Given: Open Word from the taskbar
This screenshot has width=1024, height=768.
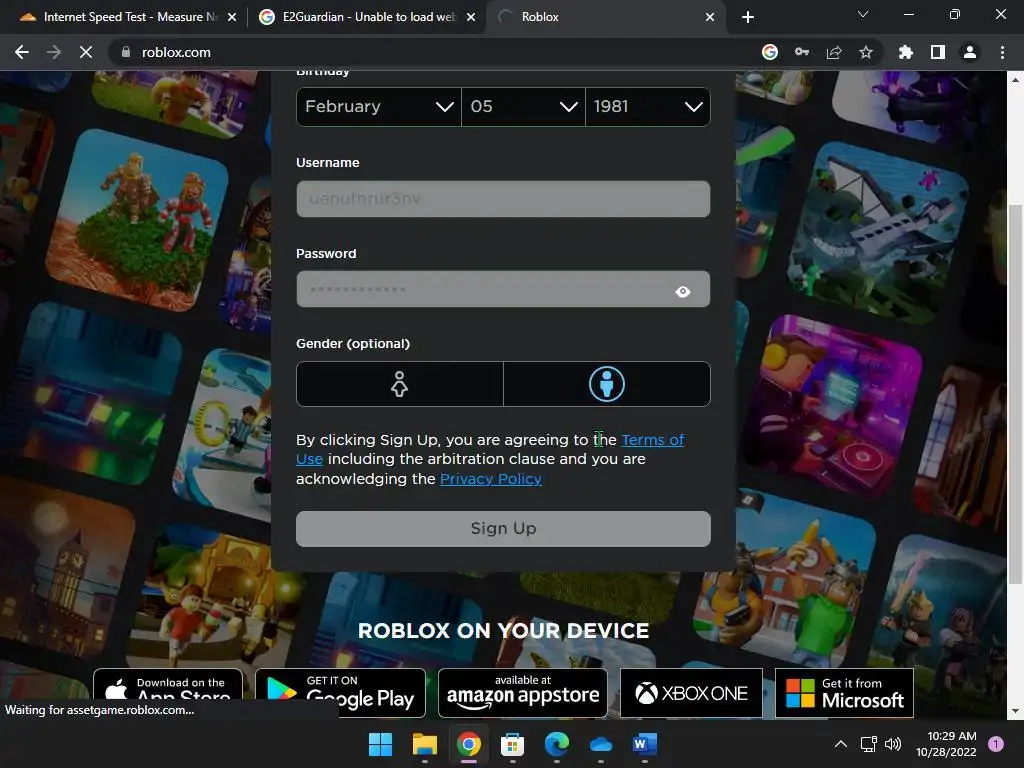Looking at the screenshot, I should click(x=645, y=744).
